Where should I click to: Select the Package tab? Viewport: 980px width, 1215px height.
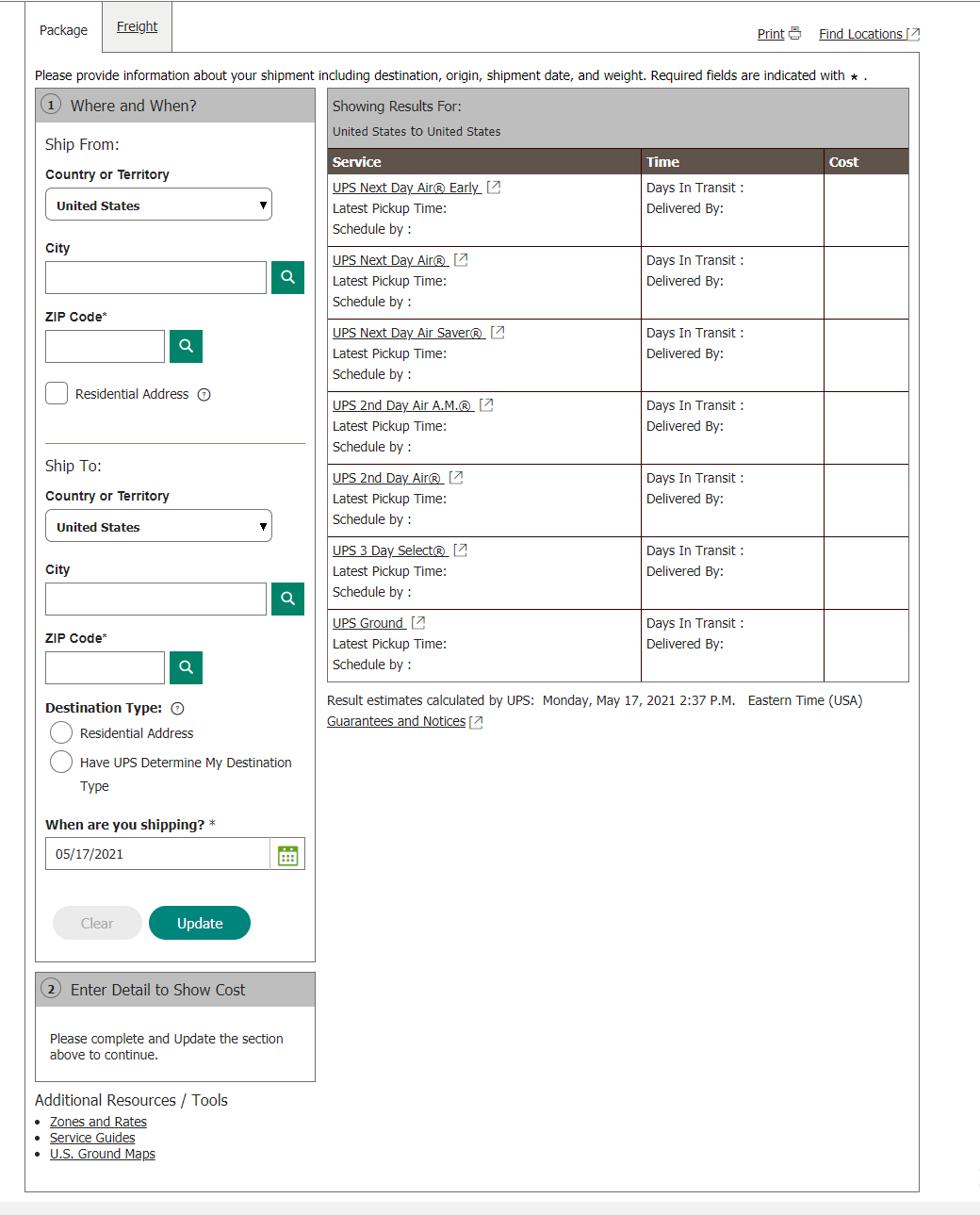click(62, 29)
